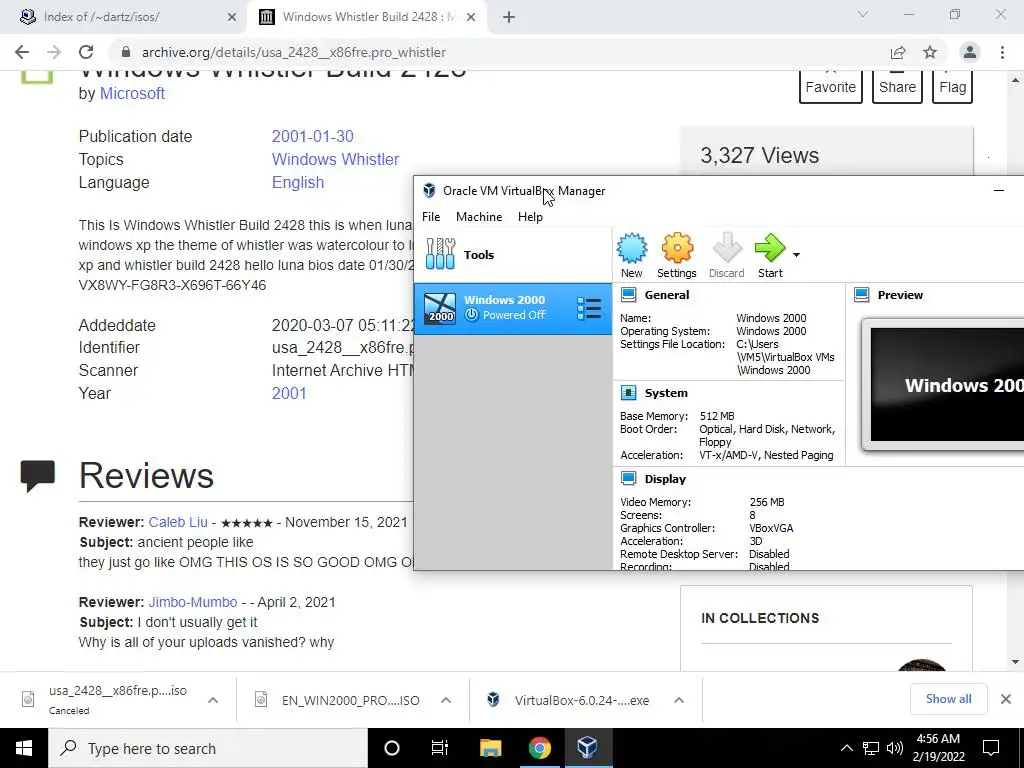Switch to the Index of /~dartz/isos/ tab

(123, 17)
